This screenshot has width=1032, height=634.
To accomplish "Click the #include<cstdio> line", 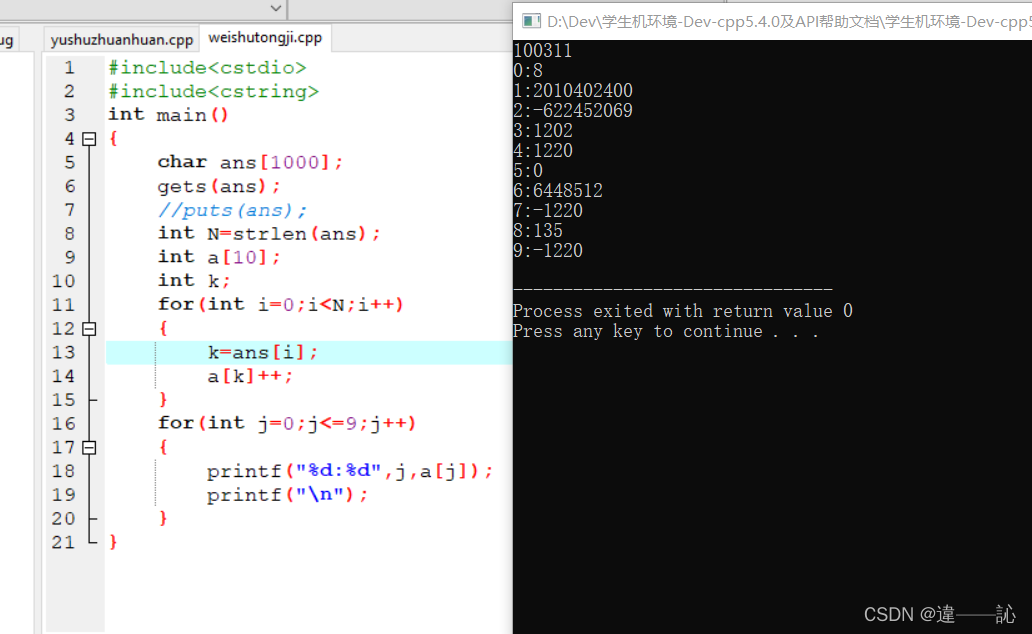I will (x=207, y=68).
